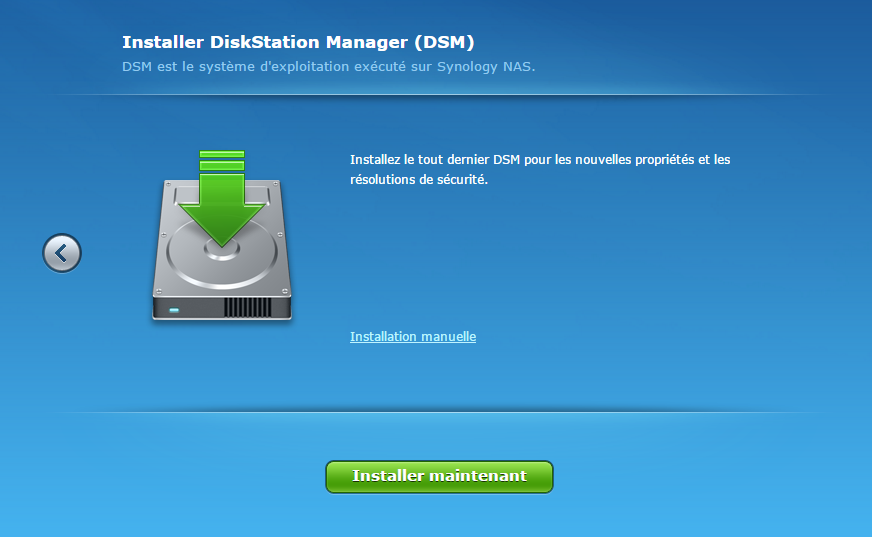Click the word "manuelle" in the link
The image size is (872, 537).
448,337
